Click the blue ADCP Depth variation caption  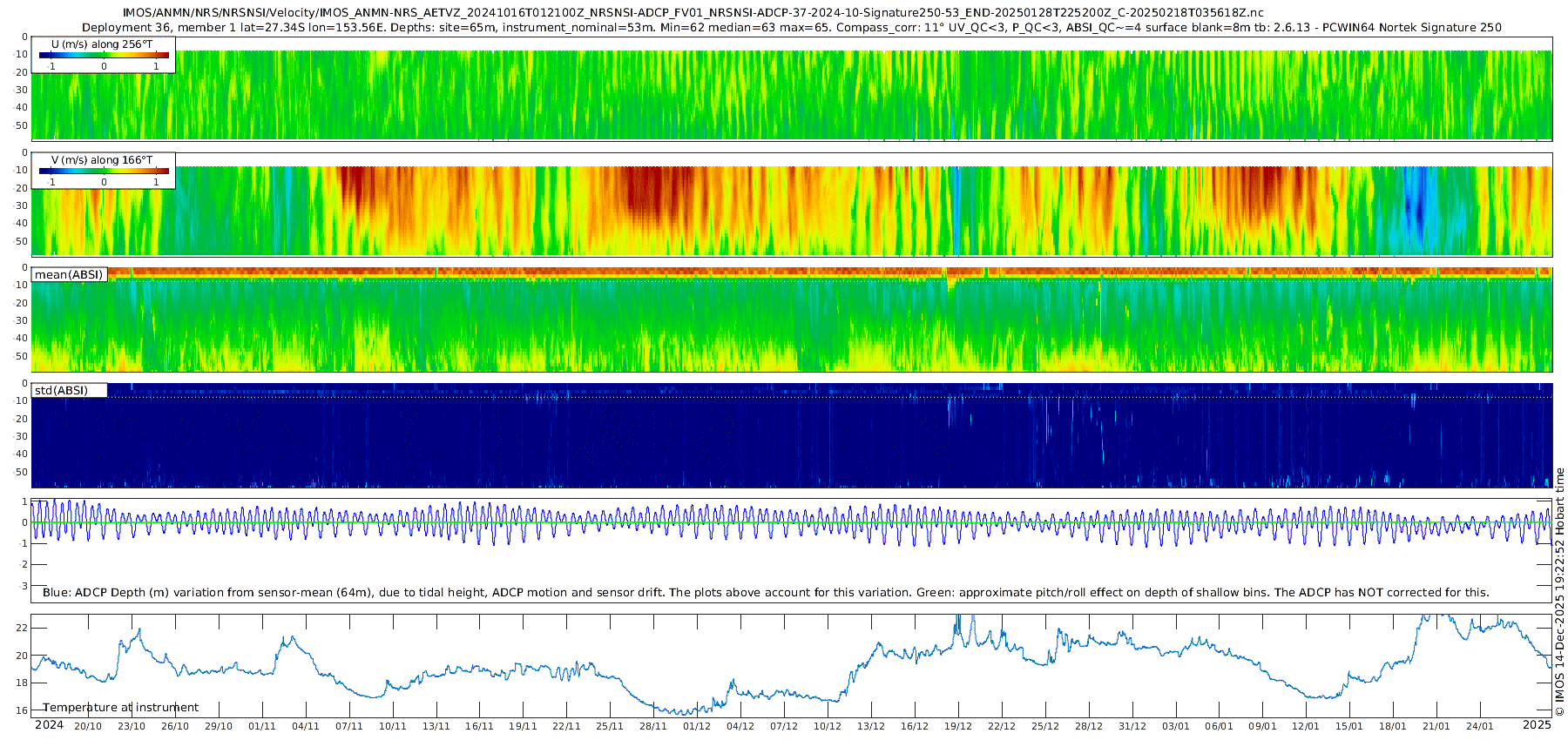766,593
